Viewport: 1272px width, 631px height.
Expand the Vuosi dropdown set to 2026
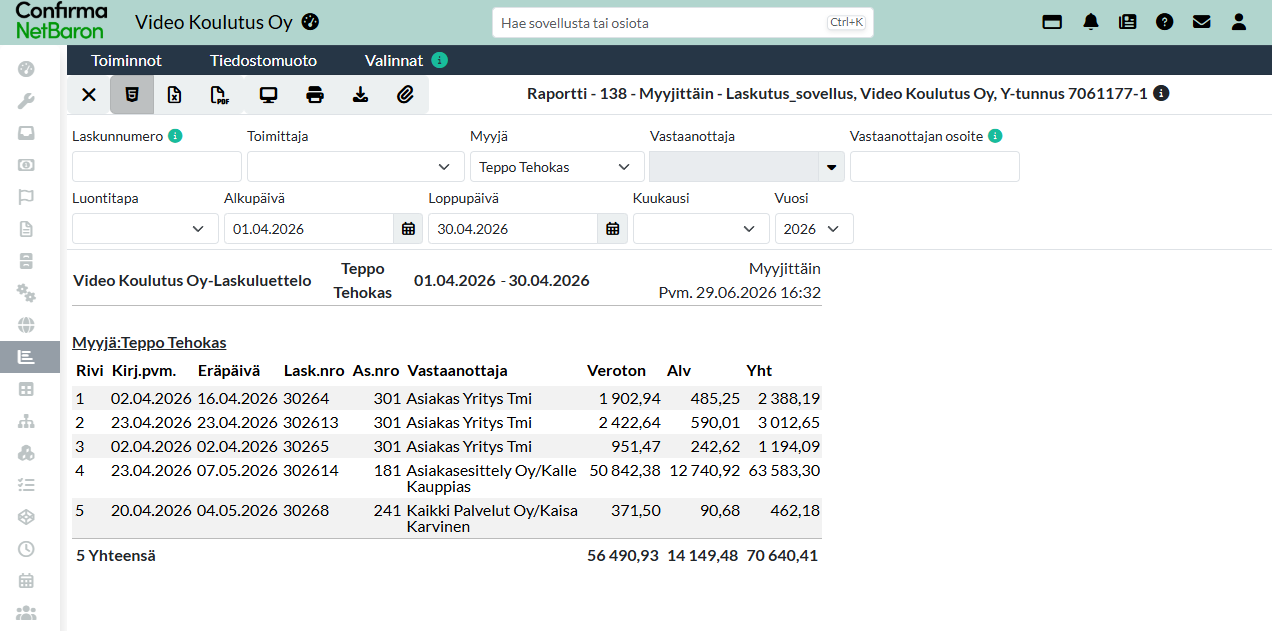pyautogui.click(x=814, y=229)
